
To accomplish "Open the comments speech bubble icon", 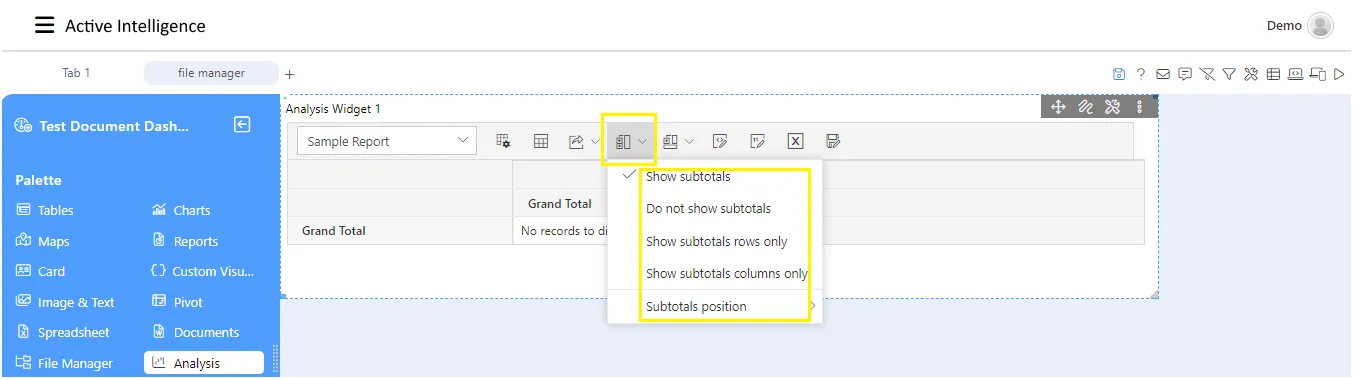I will 1185,74.
